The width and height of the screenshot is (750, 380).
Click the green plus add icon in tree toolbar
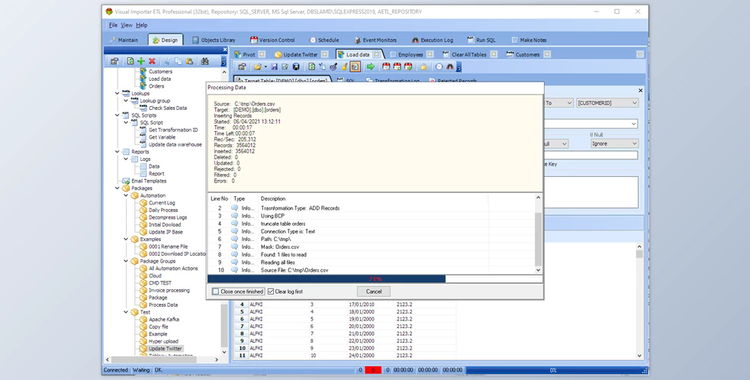tap(141, 61)
